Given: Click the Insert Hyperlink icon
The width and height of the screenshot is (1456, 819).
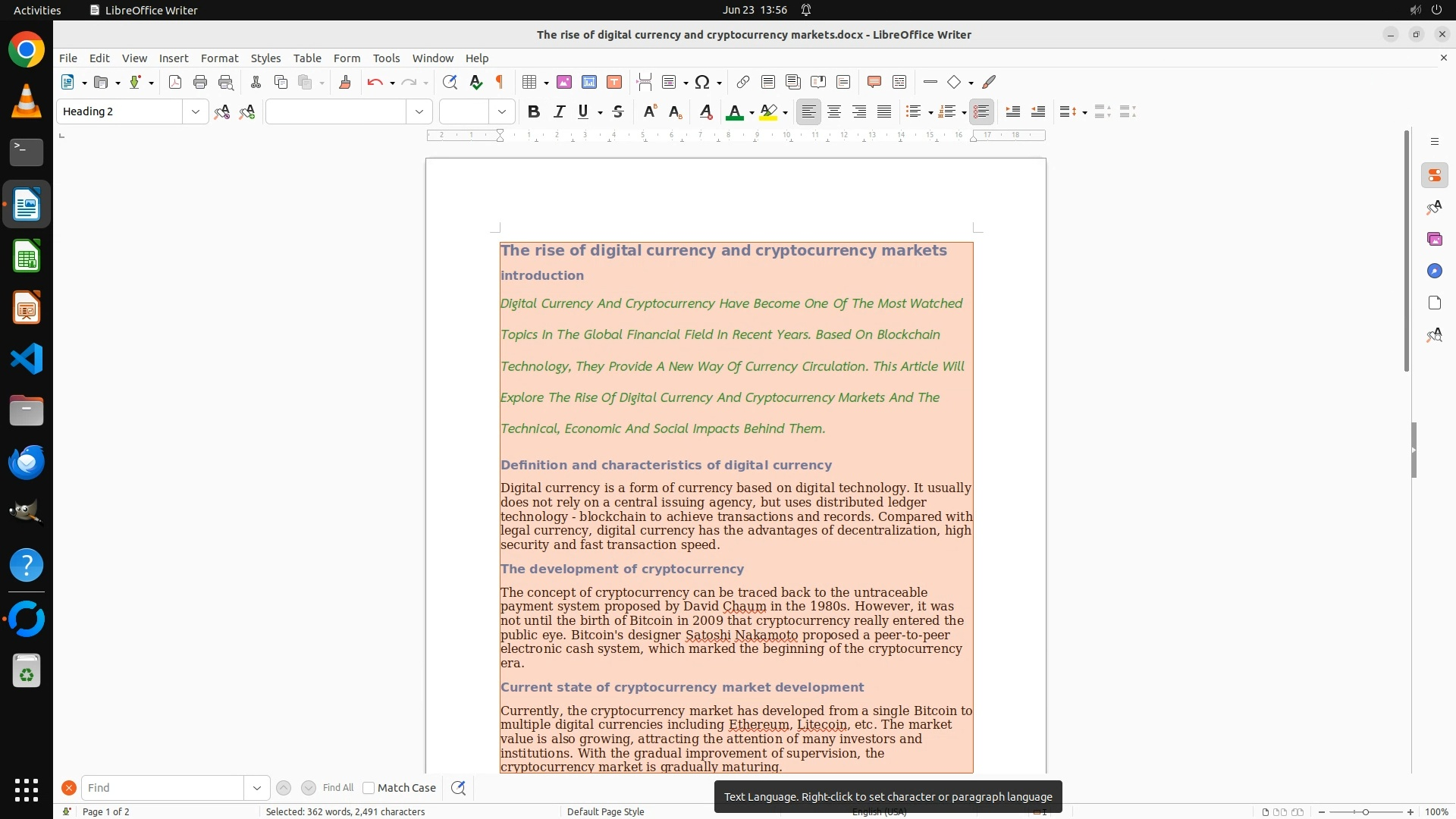Looking at the screenshot, I should click(x=743, y=82).
